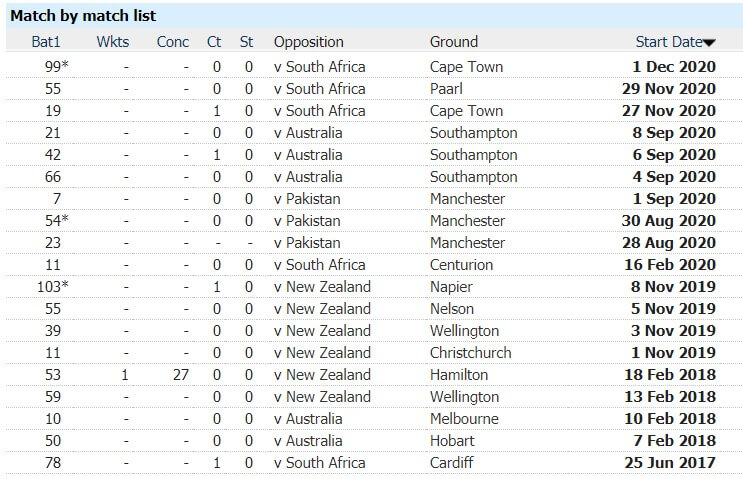The width and height of the screenshot is (743, 479).
Task: Sort by the Wkts column header
Action: 113,42
